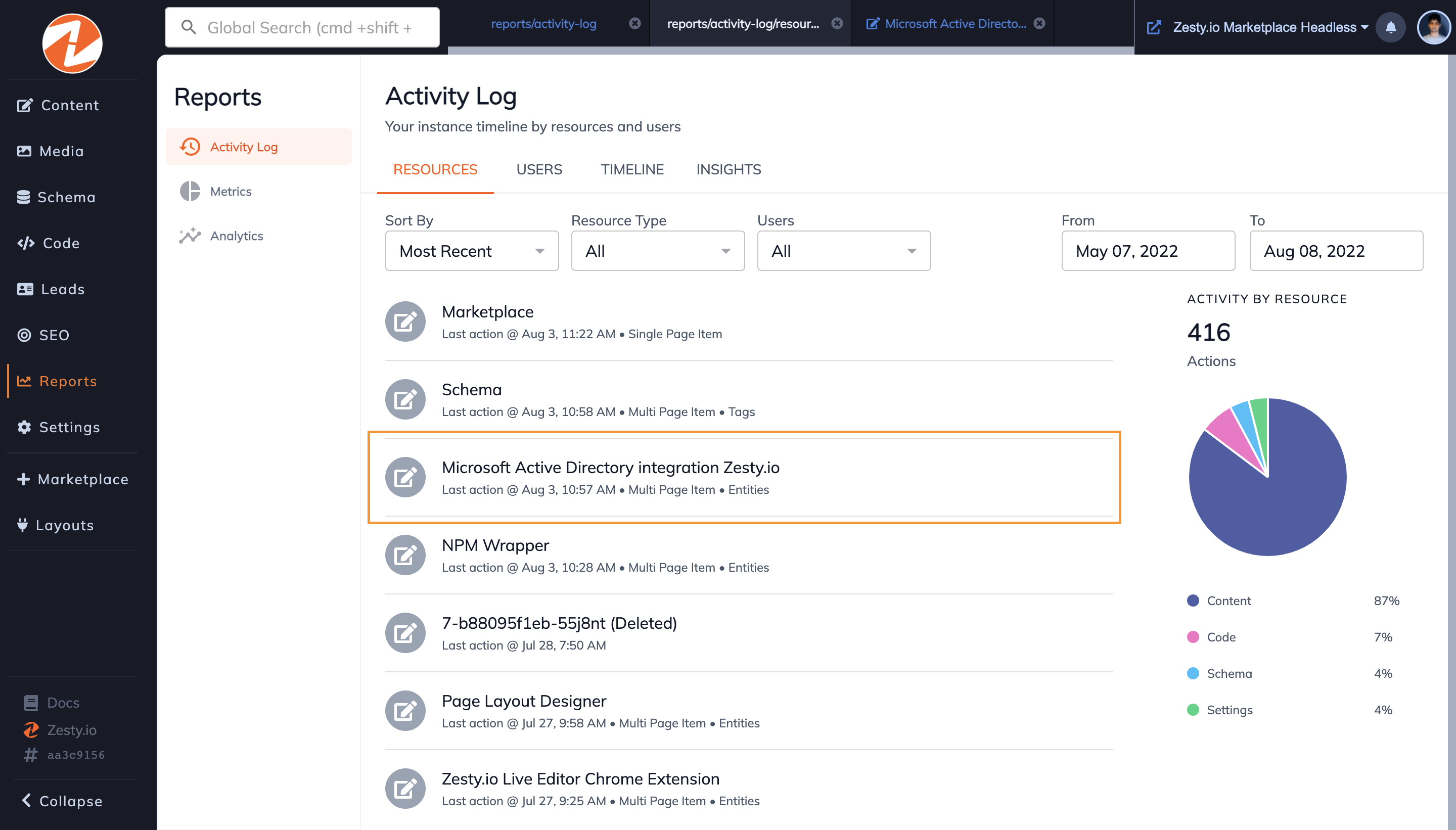Open the Settings gear icon
The height and width of the screenshot is (830, 1456).
tap(24, 427)
